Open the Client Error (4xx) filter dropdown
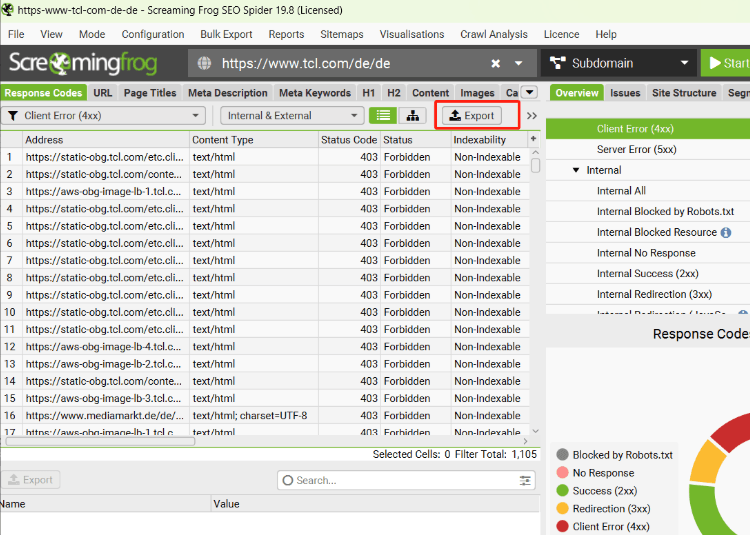The width and height of the screenshot is (750, 535). point(105,116)
